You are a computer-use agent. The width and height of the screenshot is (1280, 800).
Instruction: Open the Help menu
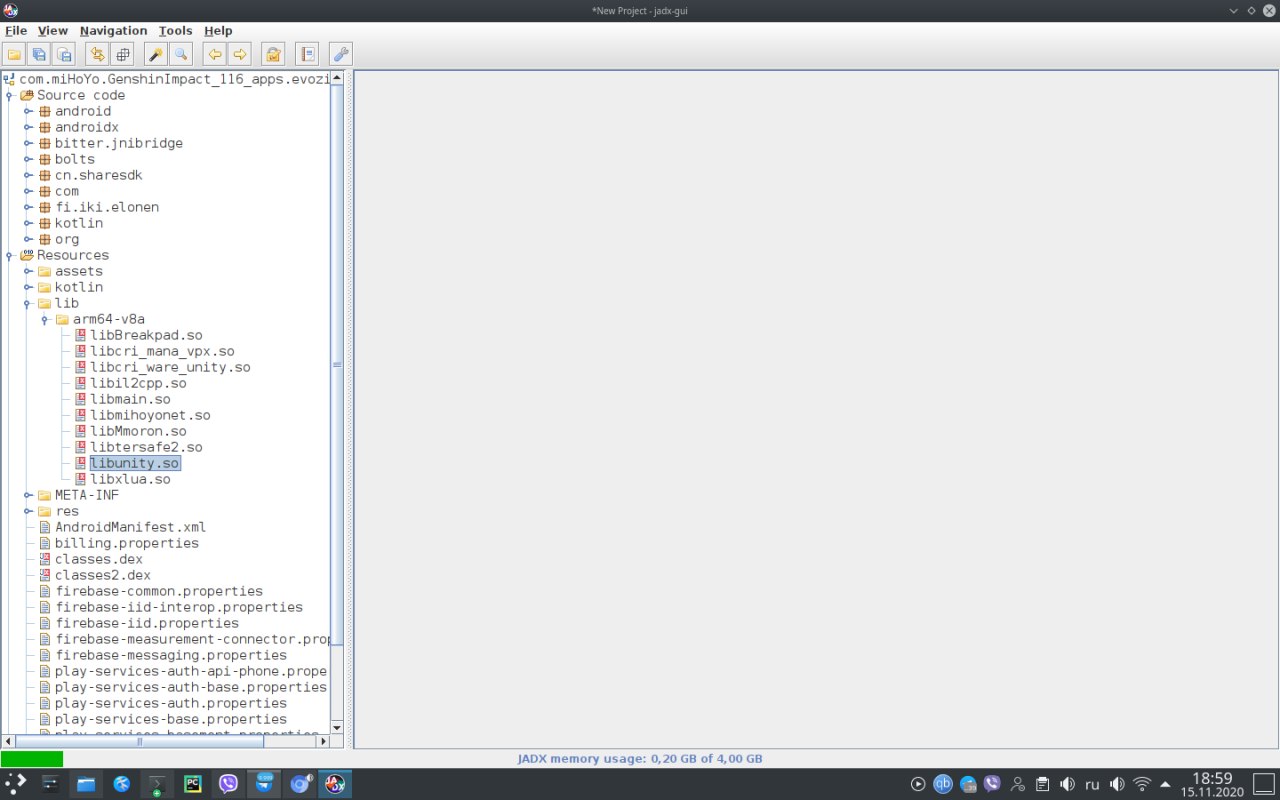pos(218,31)
